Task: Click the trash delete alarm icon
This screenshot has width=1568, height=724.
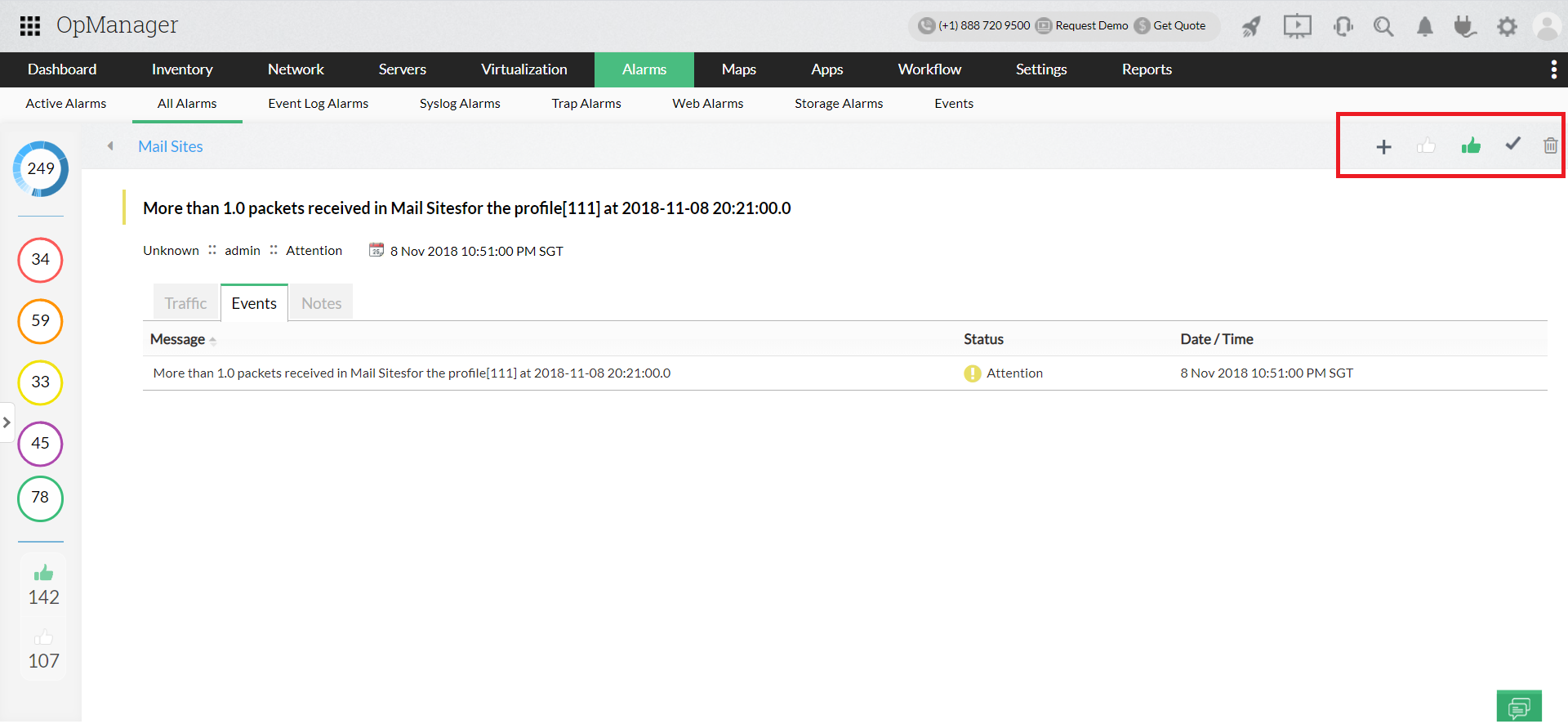Action: pos(1550,145)
